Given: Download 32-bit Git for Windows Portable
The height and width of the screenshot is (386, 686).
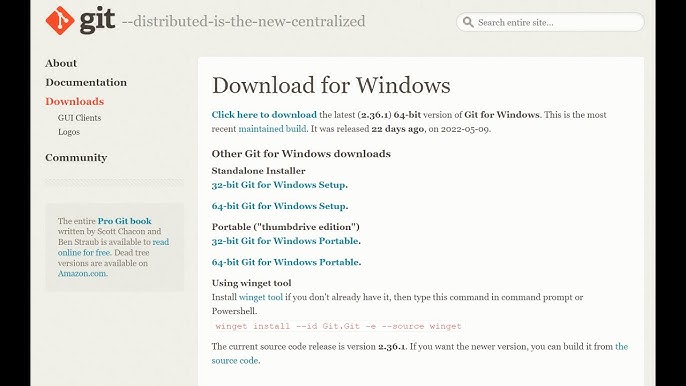Looking at the screenshot, I should (286, 241).
